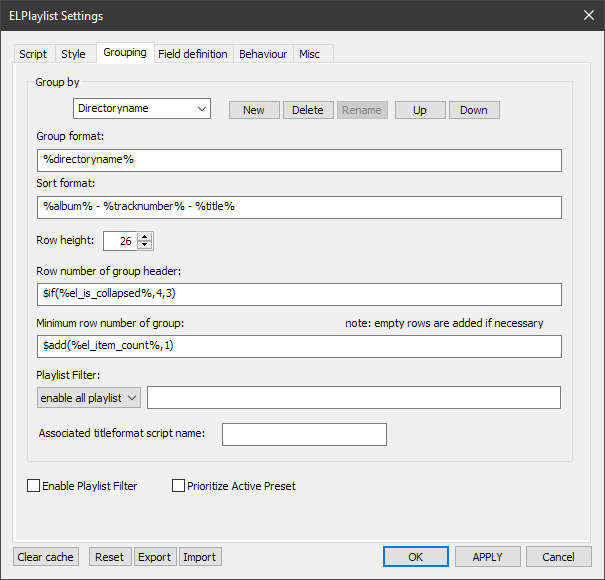
Task: Go to Field definition tab
Action: tap(192, 54)
